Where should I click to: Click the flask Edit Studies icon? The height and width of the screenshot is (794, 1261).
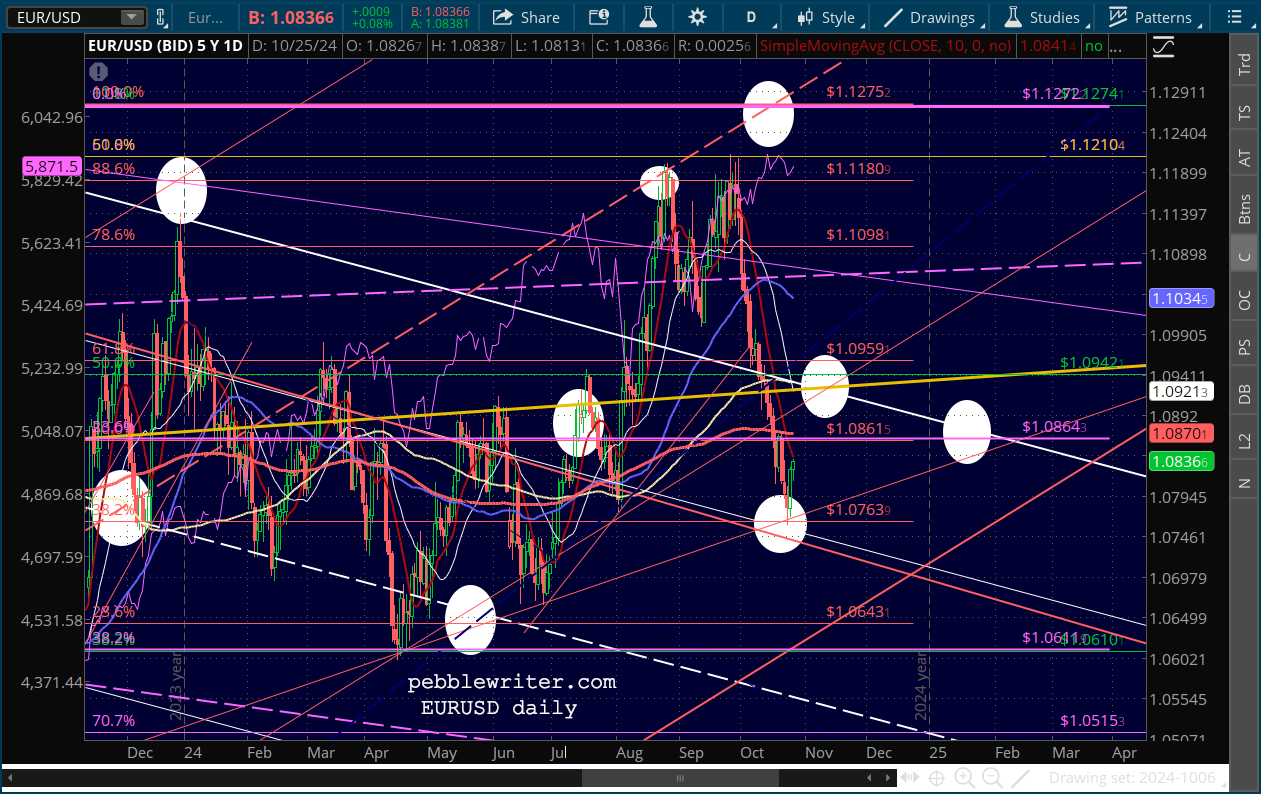click(x=649, y=17)
